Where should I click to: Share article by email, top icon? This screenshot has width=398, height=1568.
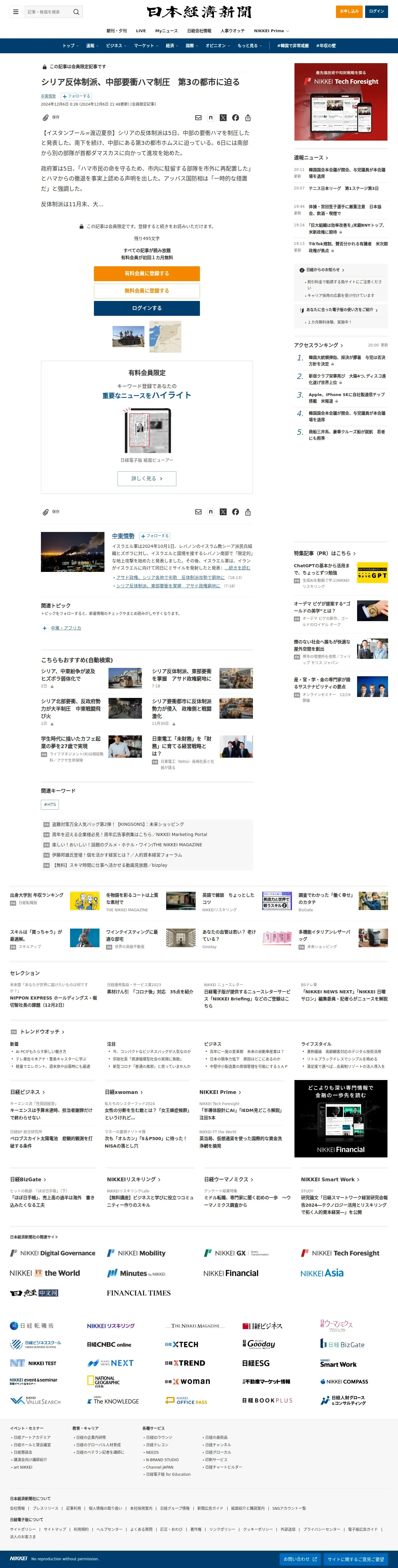point(198,117)
